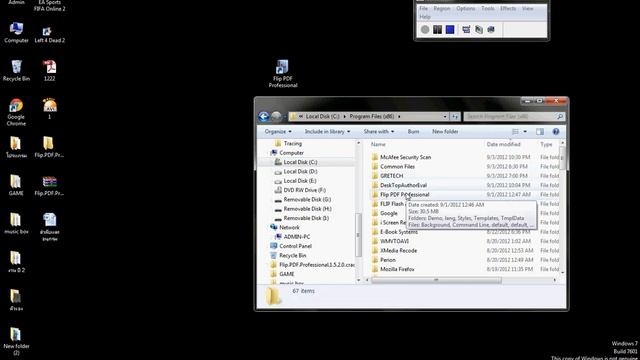This screenshot has height=360, width=640.
Task: Click the Local Disk (C:) breadcrumb
Action: pos(322,117)
